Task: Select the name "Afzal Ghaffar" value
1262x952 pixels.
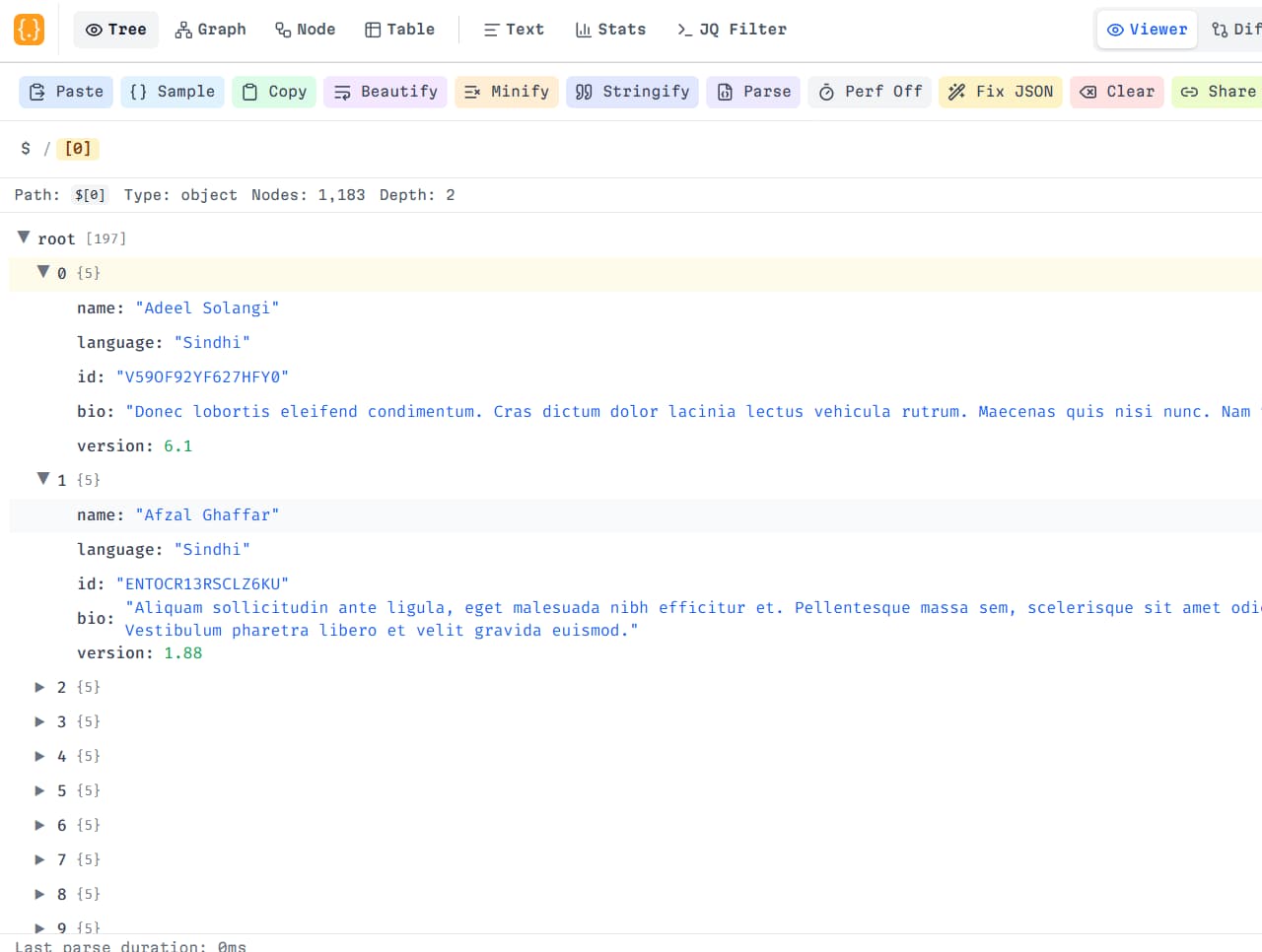Action: point(207,515)
